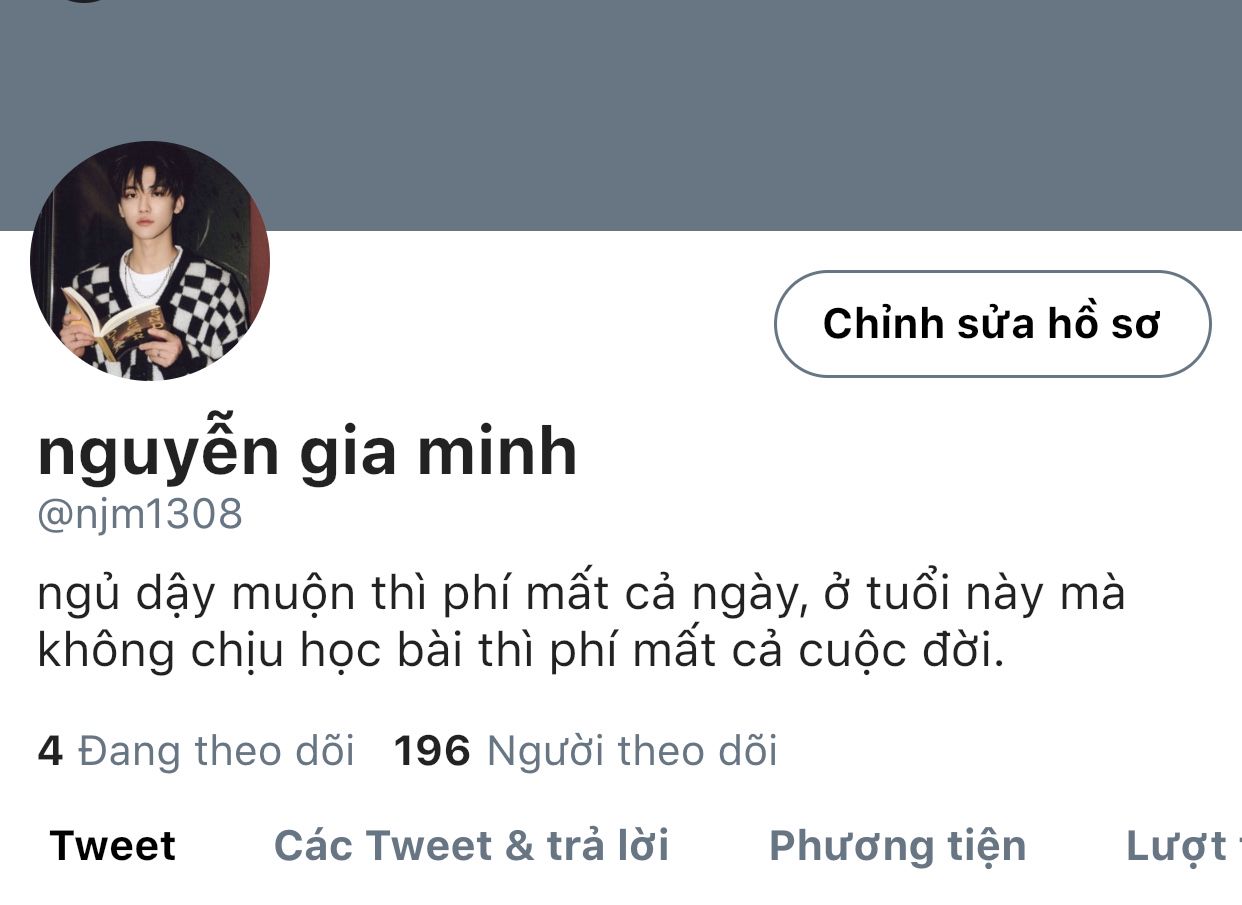Switch to Các Tweet & trả lời tab
The width and height of the screenshot is (1242, 905).
coord(471,846)
